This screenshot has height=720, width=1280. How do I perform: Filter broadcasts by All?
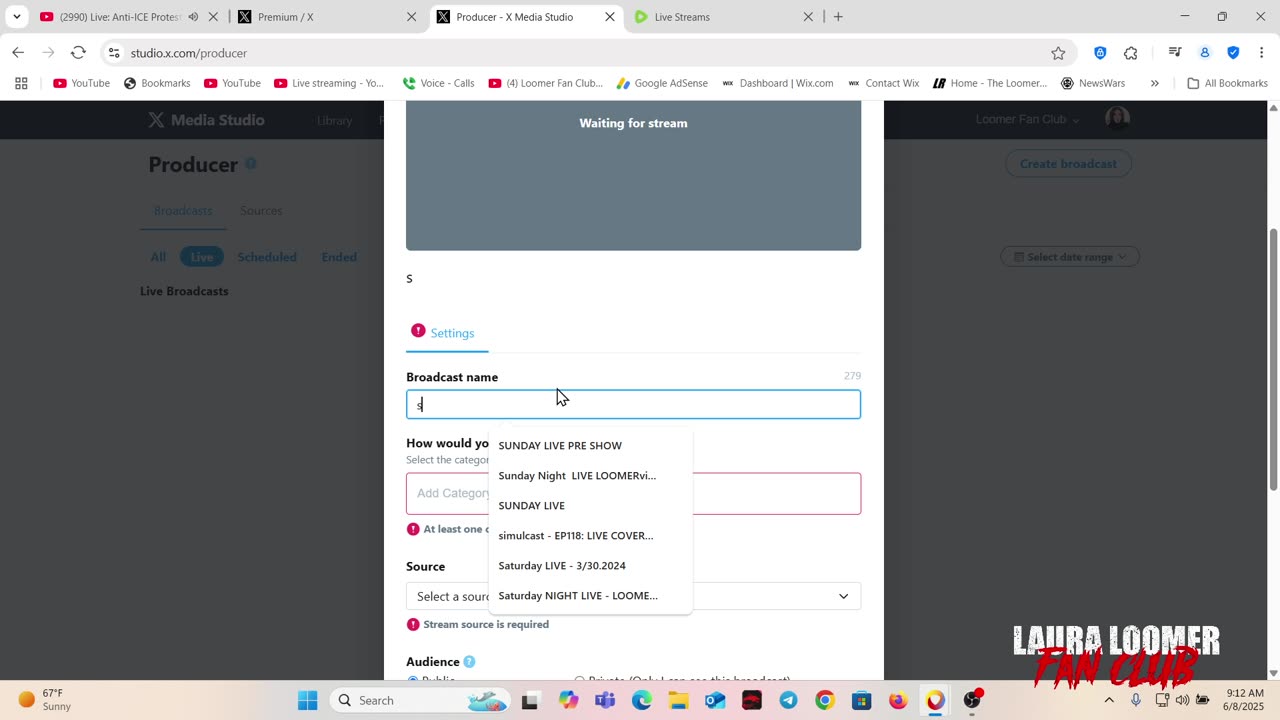pos(158,257)
